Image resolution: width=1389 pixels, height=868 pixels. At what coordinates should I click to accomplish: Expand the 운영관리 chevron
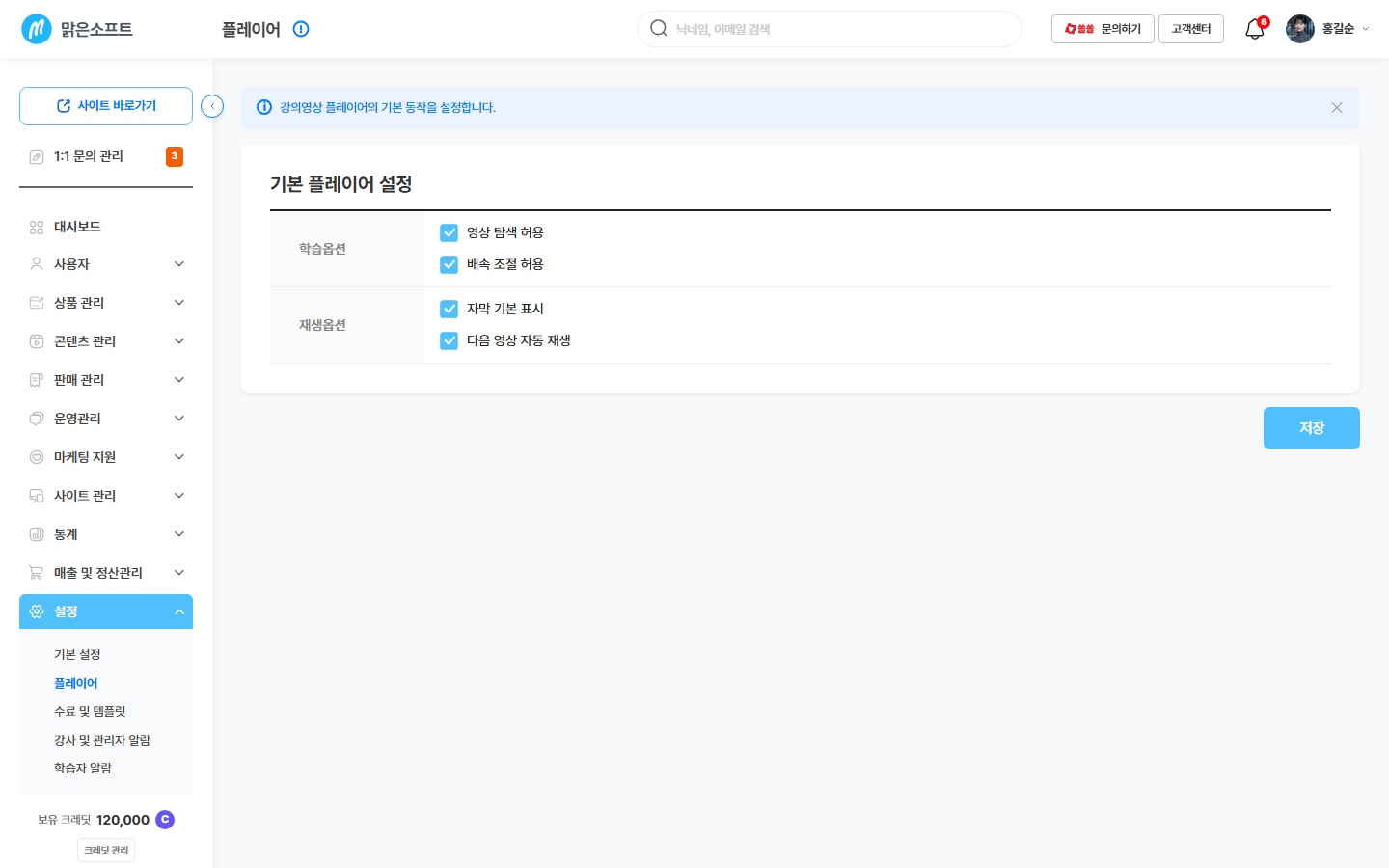[x=179, y=419]
